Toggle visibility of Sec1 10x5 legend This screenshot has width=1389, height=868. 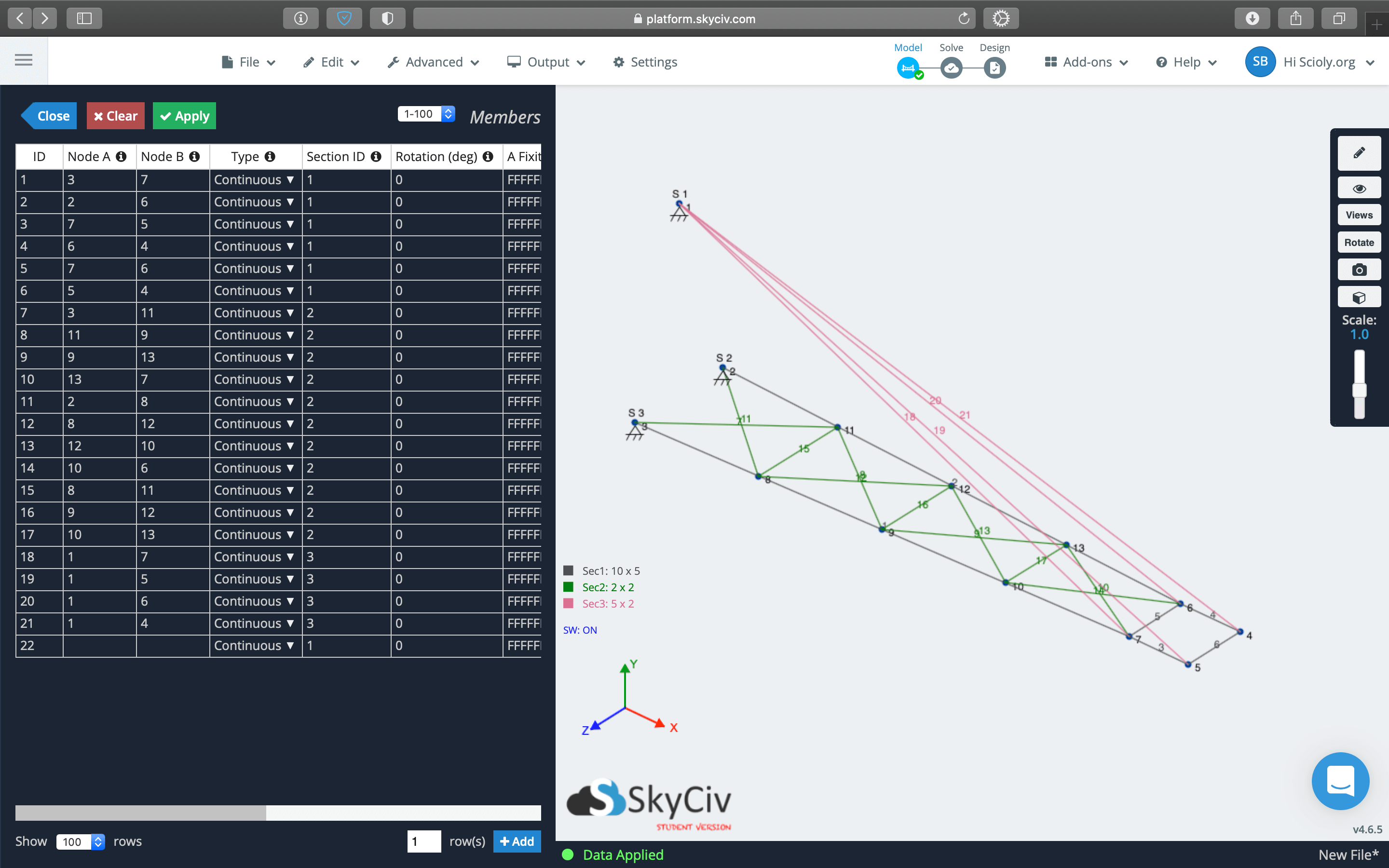tap(570, 571)
